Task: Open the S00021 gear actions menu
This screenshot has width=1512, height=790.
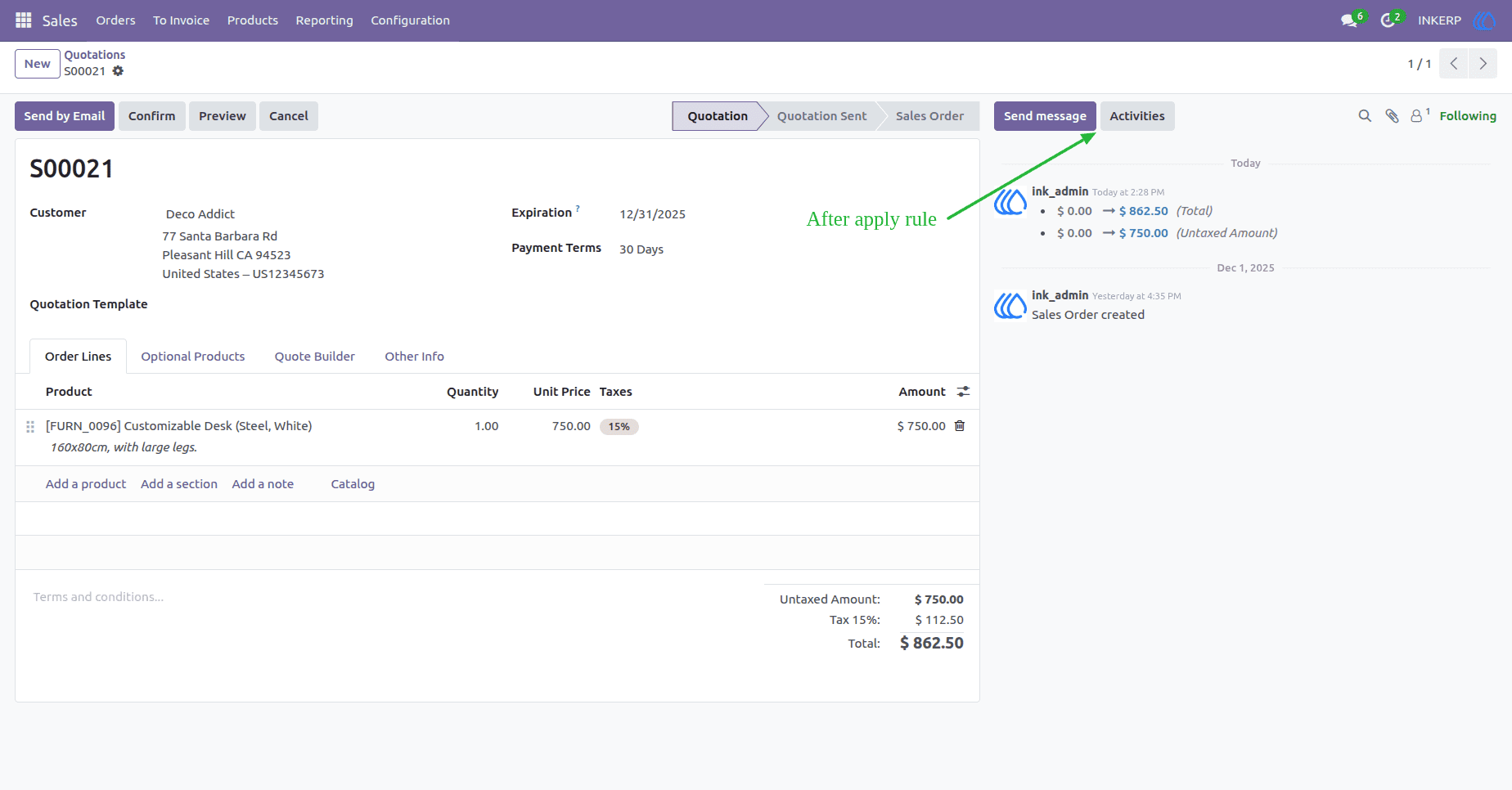Action: pos(118,71)
